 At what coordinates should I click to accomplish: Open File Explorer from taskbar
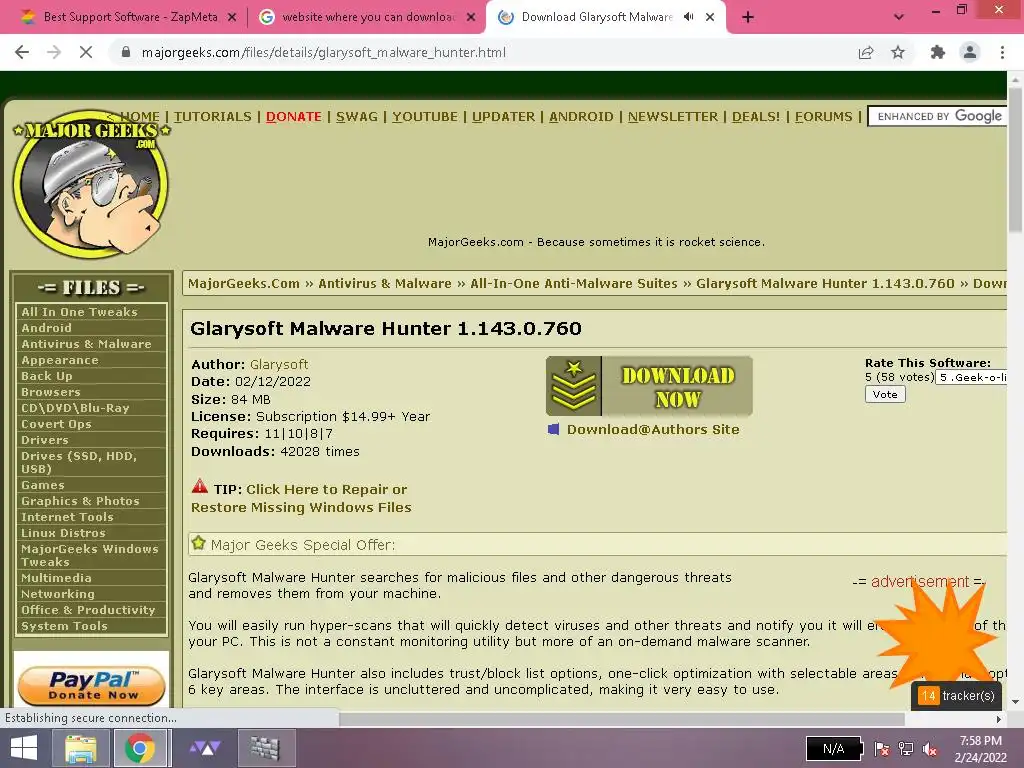[80, 748]
